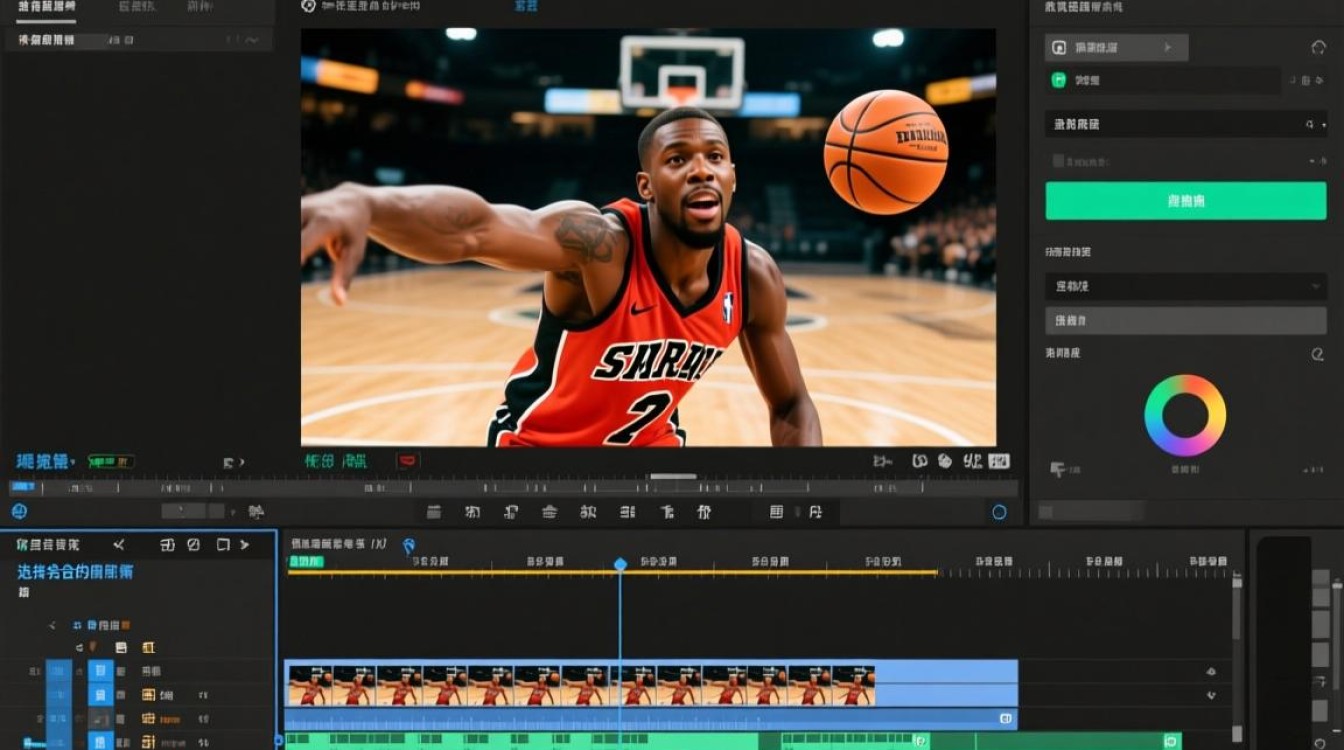Click the blue round icon left of transport toolbar
Image resolution: width=1344 pixels, height=750 pixels.
click(x=19, y=512)
